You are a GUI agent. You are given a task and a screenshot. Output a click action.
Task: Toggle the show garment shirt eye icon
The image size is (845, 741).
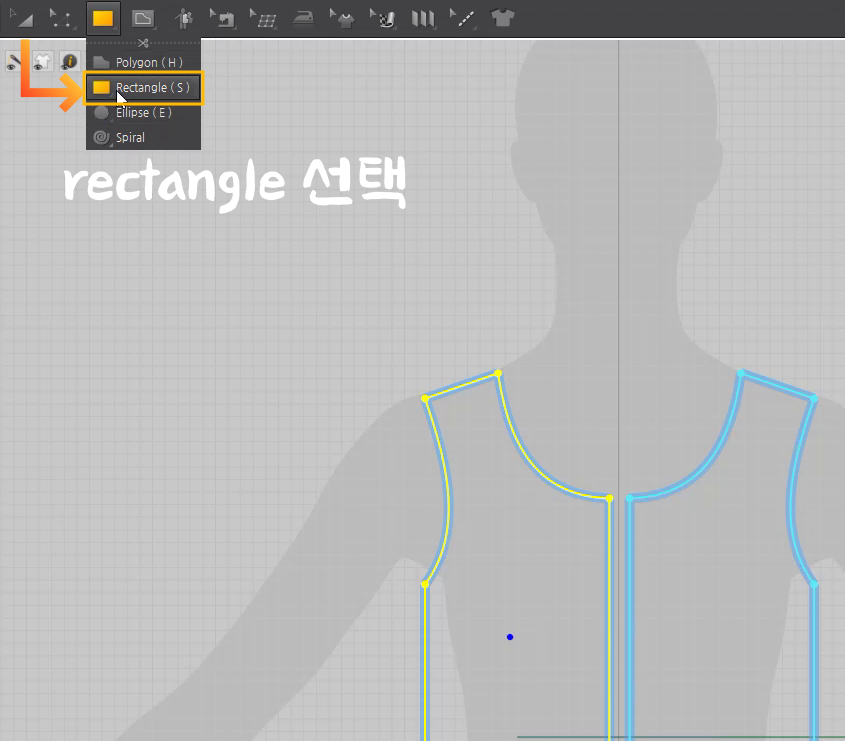pyautogui.click(x=42, y=62)
